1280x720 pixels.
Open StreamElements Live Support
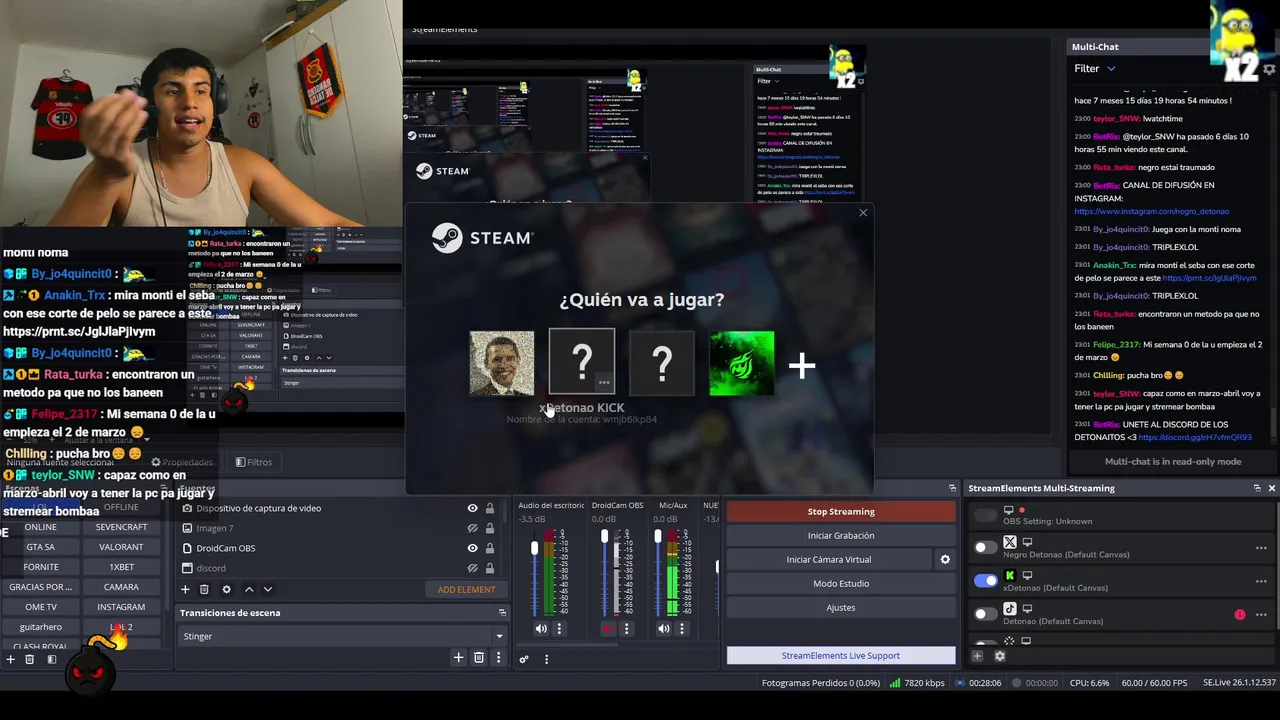841,655
